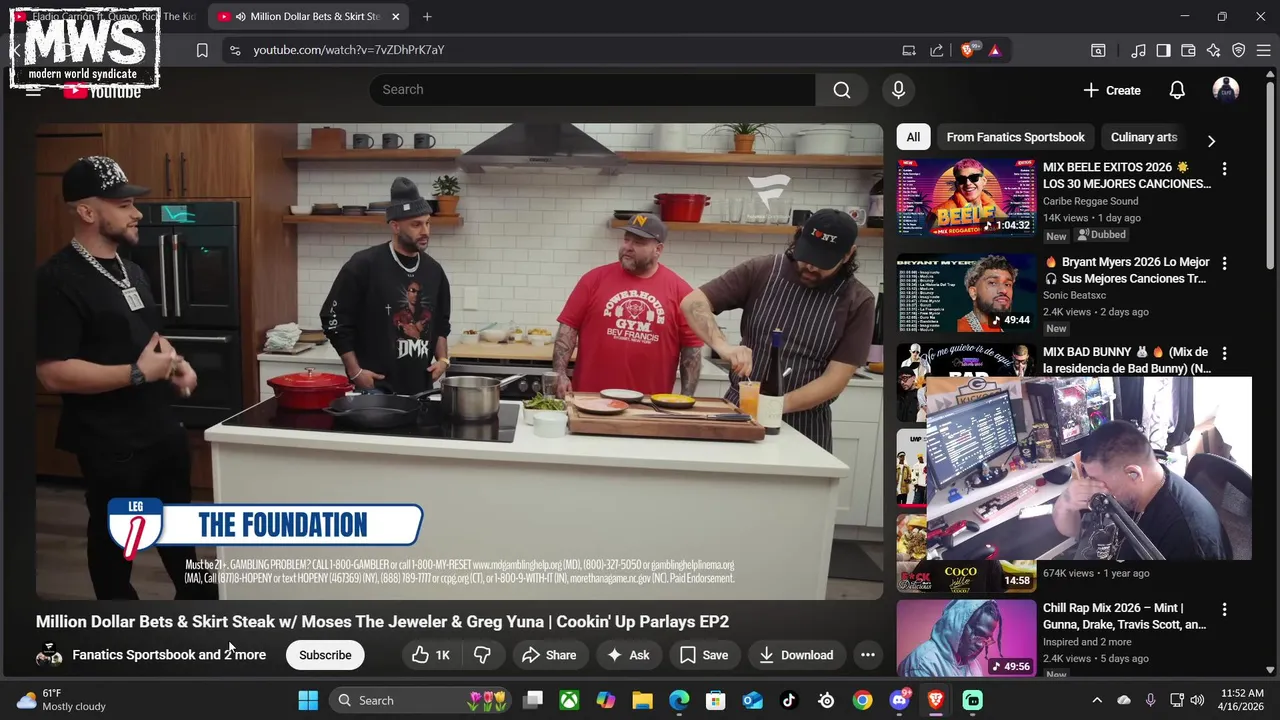Save the video to a playlist

click(x=703, y=655)
